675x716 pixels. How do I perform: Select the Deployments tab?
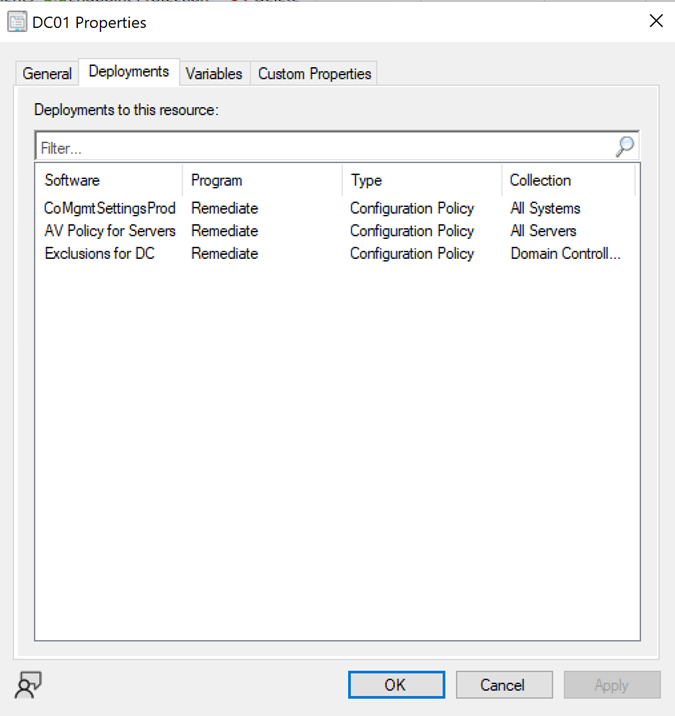tap(129, 72)
